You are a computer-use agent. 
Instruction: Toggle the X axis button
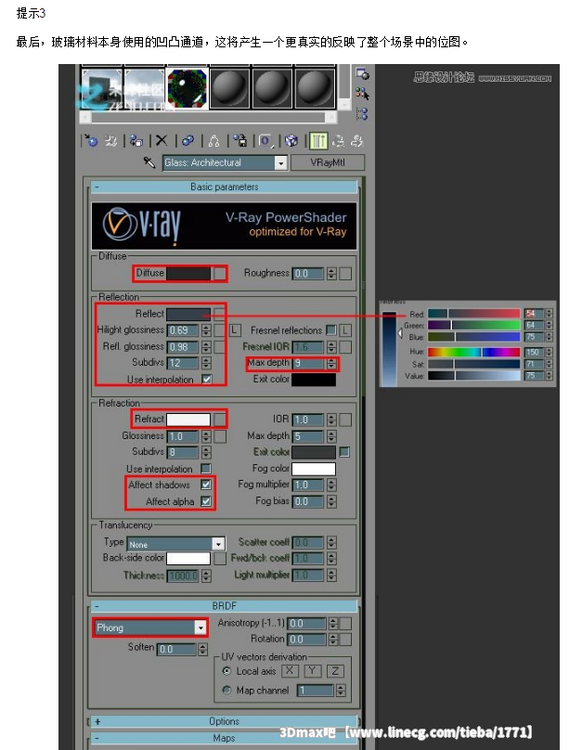(x=290, y=671)
